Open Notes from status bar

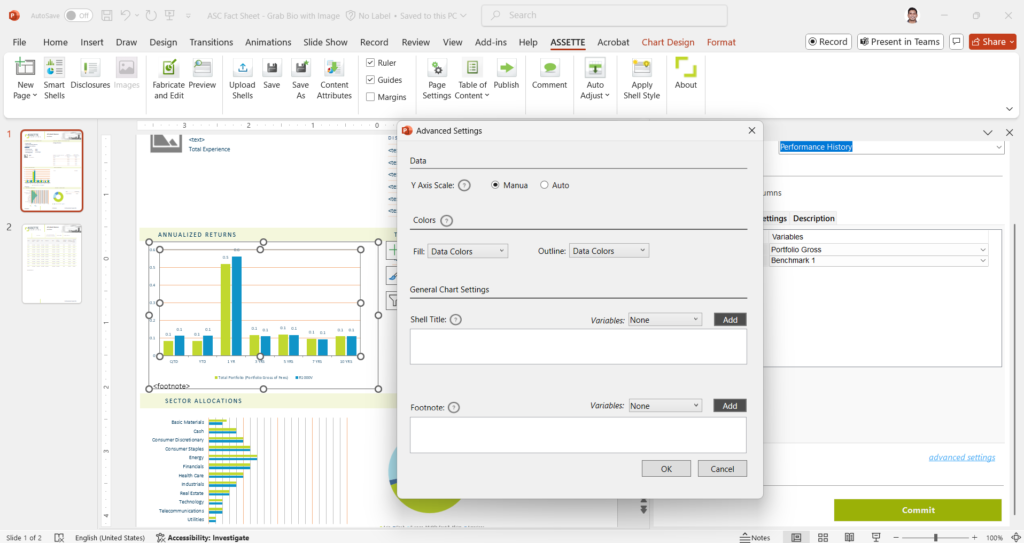755,537
